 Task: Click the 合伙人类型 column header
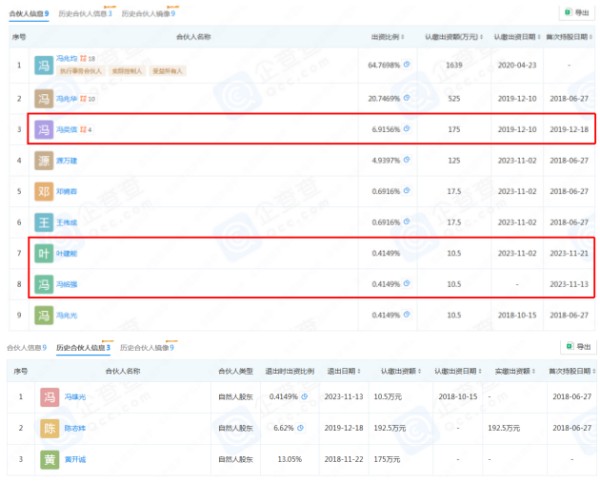pos(235,371)
